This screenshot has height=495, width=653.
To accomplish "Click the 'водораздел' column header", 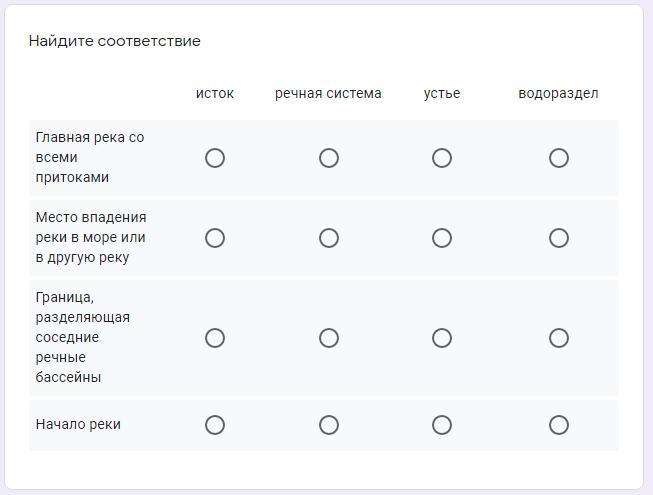I will [558, 93].
